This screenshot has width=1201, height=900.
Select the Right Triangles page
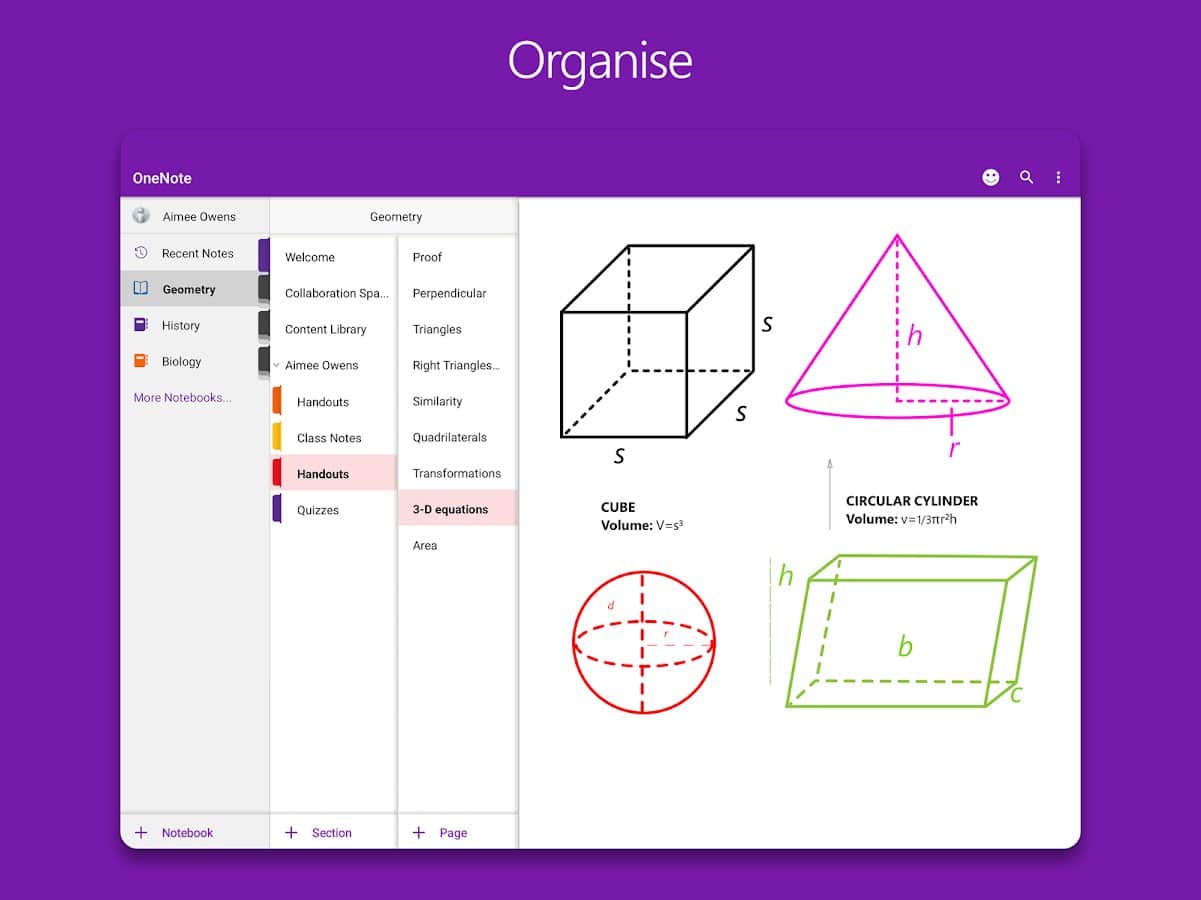456,366
